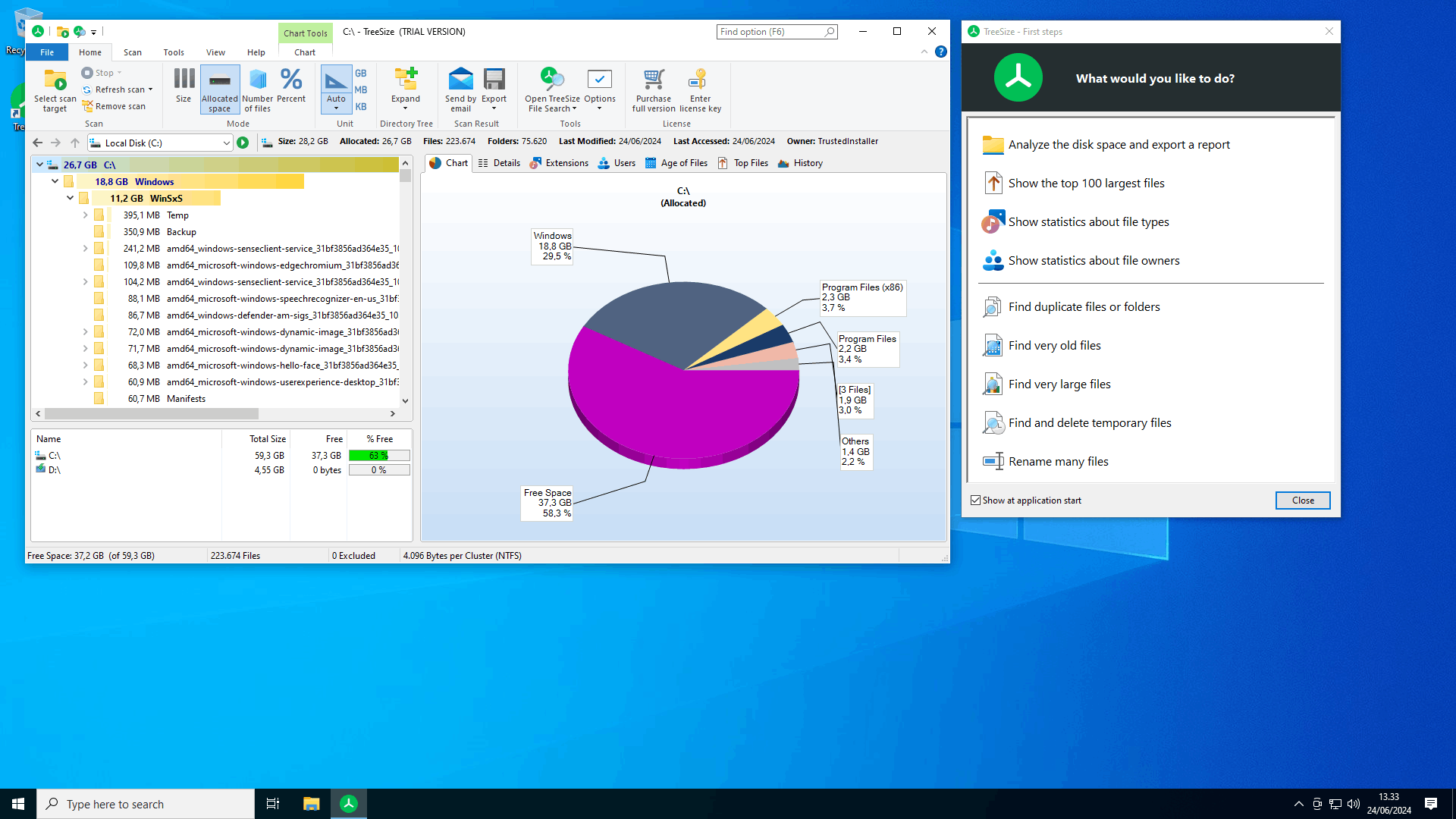
Task: Click tree scroll down arrow
Action: 406,400
